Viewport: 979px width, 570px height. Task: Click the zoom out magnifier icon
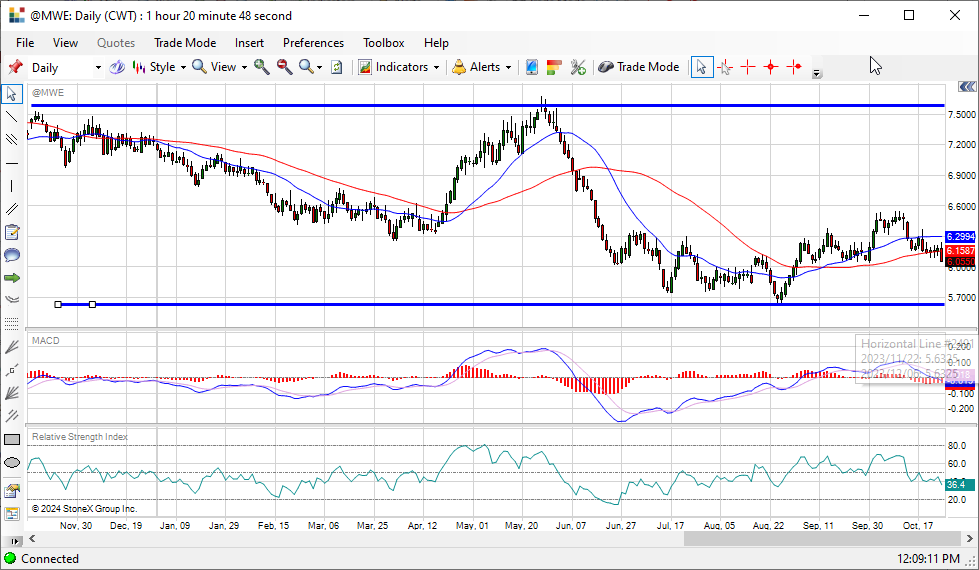click(285, 67)
